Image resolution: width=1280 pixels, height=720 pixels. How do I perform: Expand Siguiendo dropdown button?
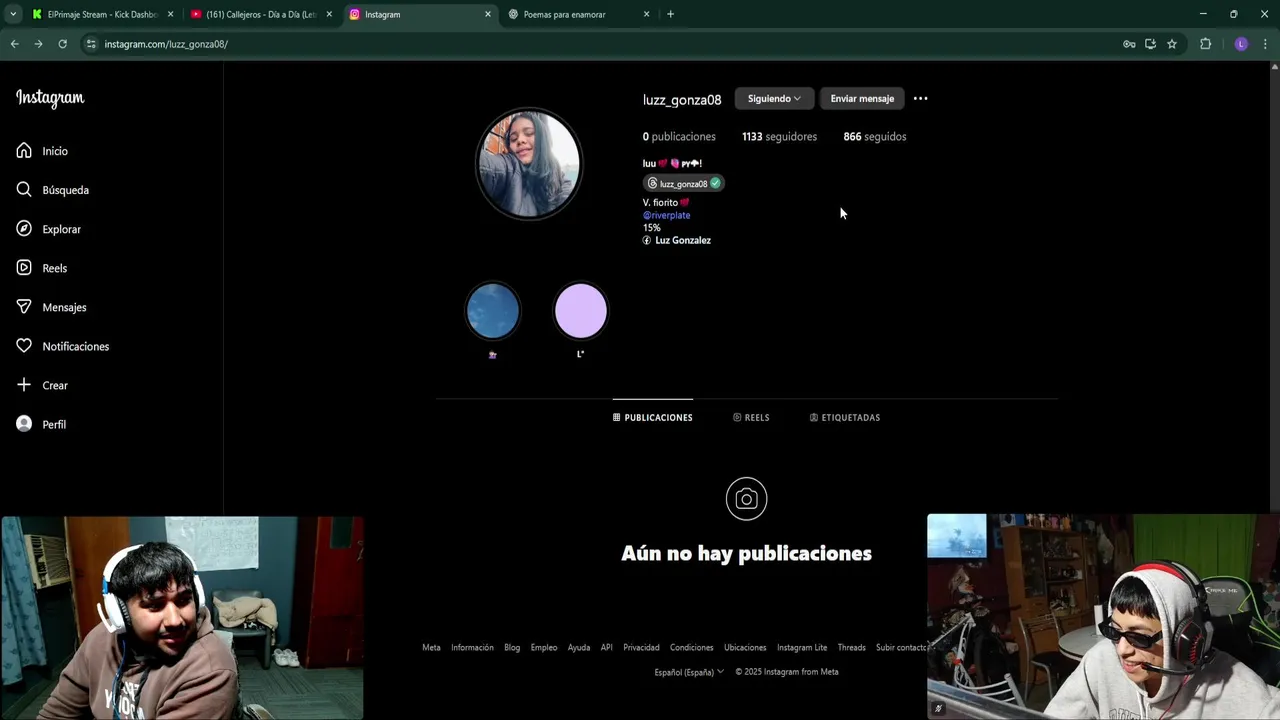pyautogui.click(x=774, y=99)
